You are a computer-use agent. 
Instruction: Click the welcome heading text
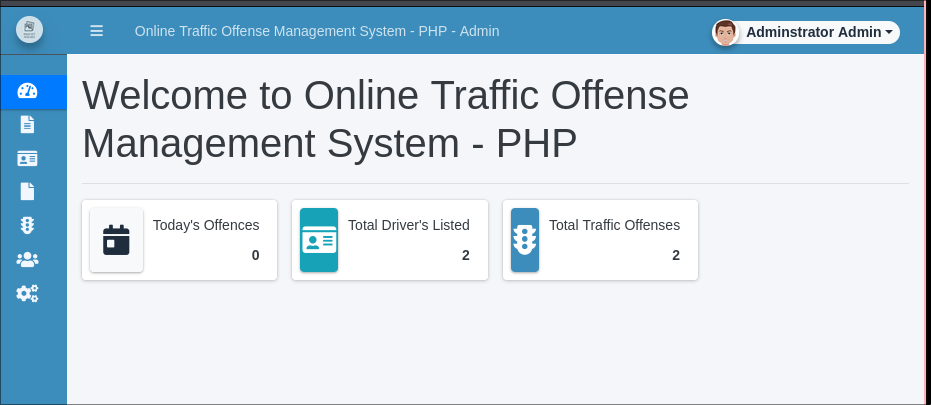(385, 119)
